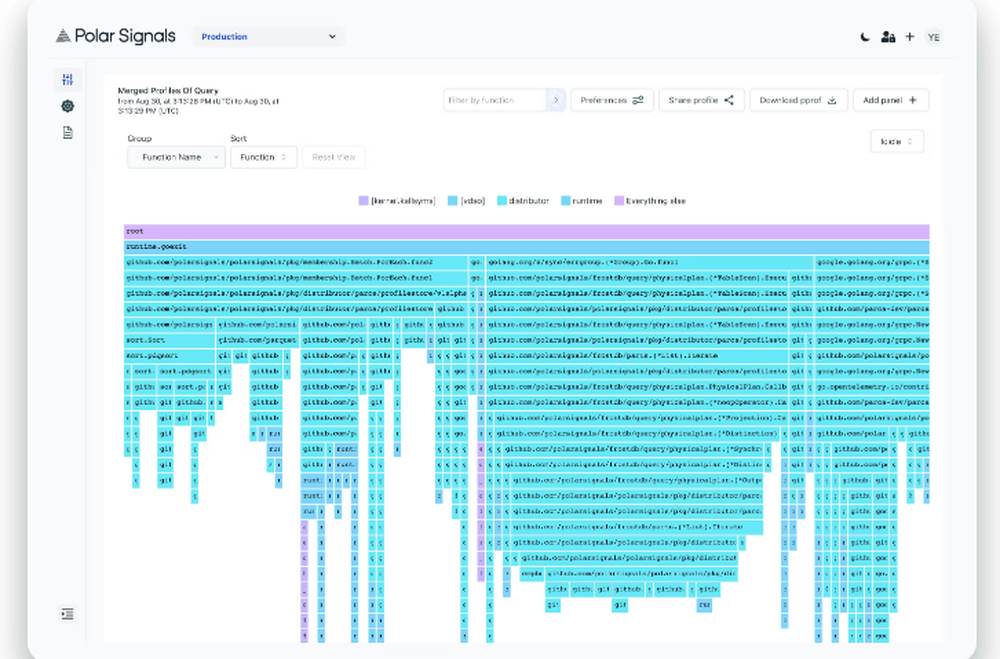Screen dimensions: 1000x659
Task: Click the Polar Signals logo
Action: coord(115,36)
